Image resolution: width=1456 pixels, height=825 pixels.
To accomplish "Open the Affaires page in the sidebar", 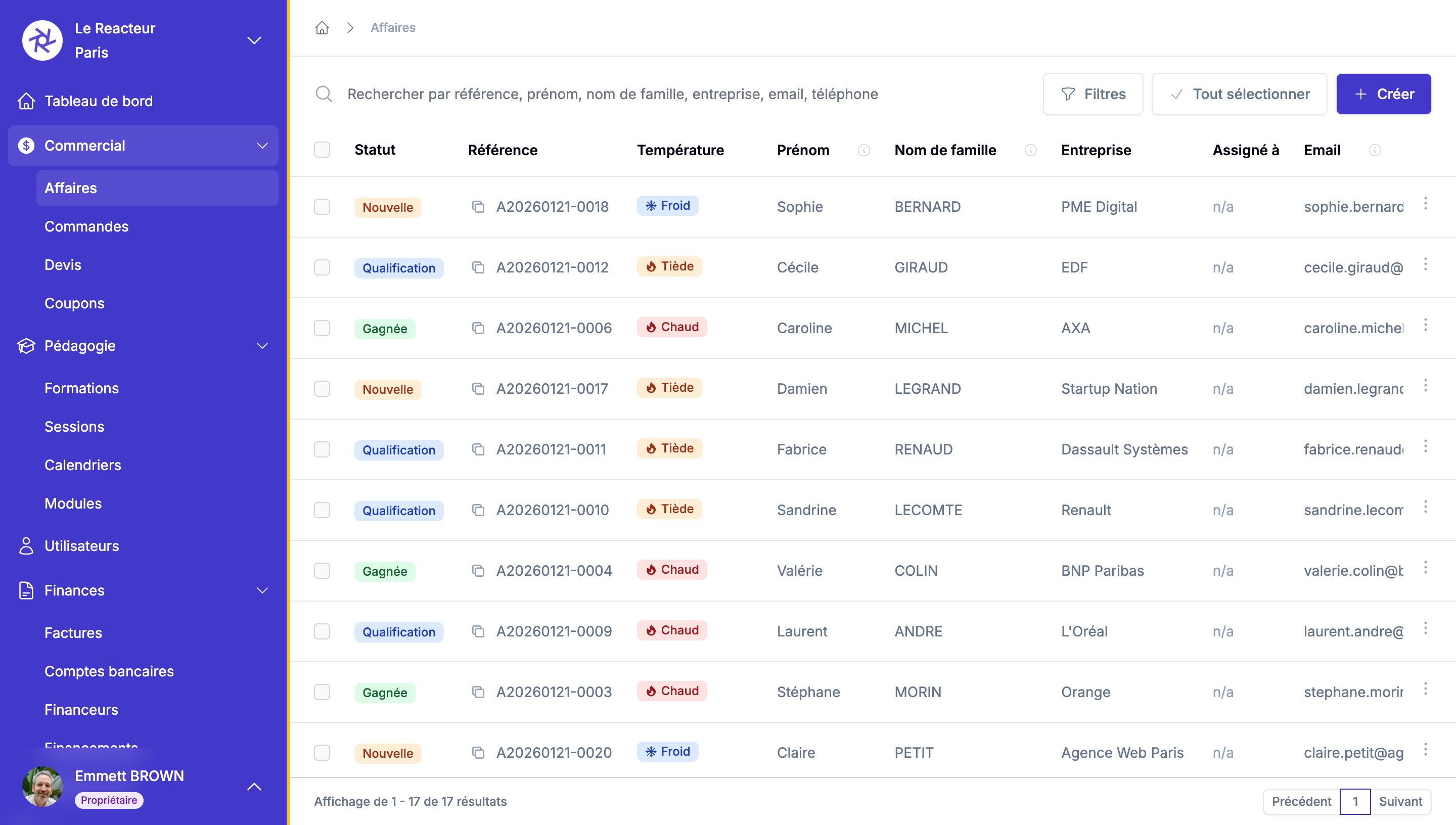I will [x=70, y=188].
